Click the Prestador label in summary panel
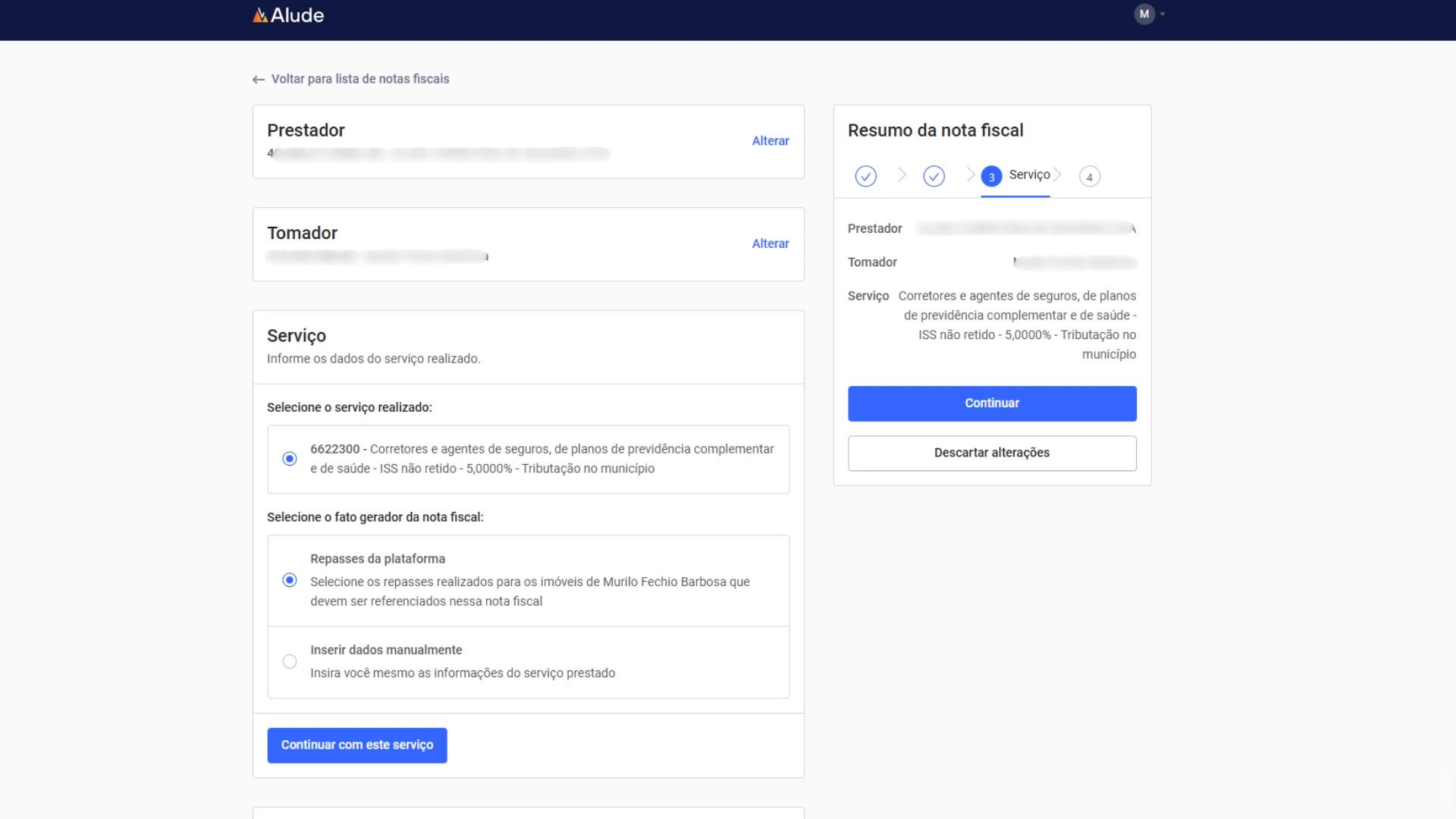The image size is (1456, 819). coord(875,229)
